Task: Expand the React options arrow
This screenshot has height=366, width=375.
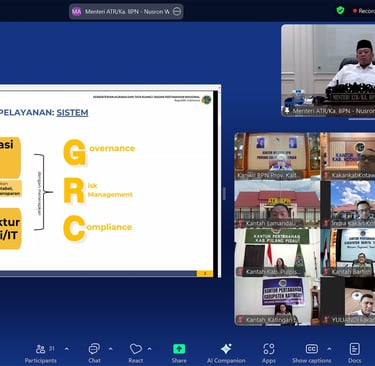Action: tap(150, 349)
